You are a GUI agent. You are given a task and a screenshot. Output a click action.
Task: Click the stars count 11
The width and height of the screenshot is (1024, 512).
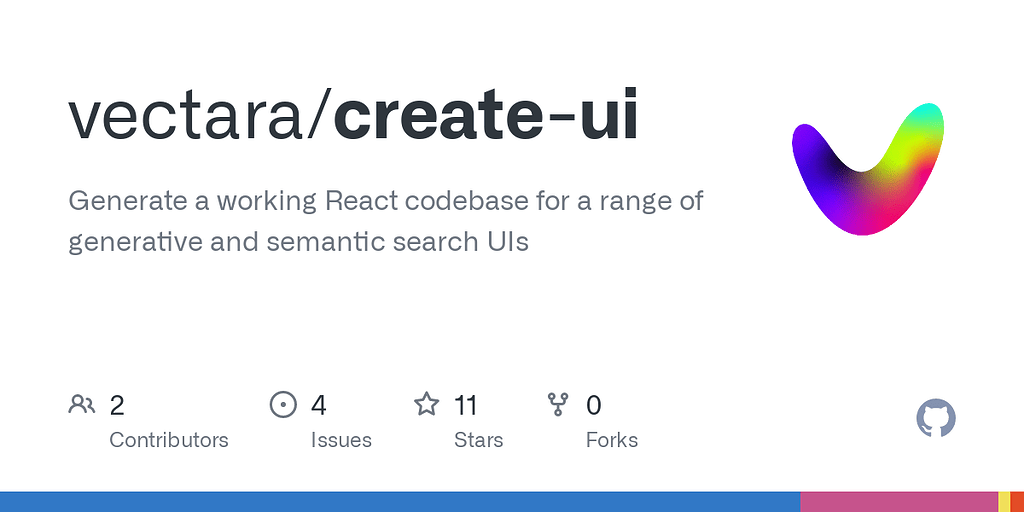465,405
